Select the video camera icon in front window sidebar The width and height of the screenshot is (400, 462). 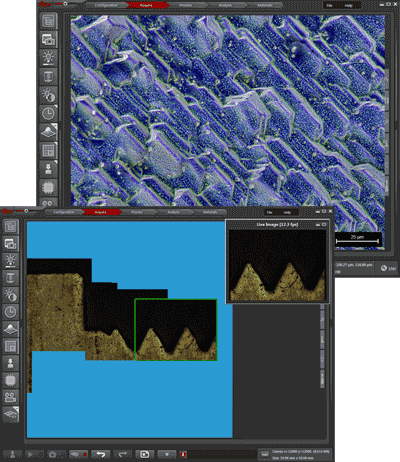pos(11,397)
